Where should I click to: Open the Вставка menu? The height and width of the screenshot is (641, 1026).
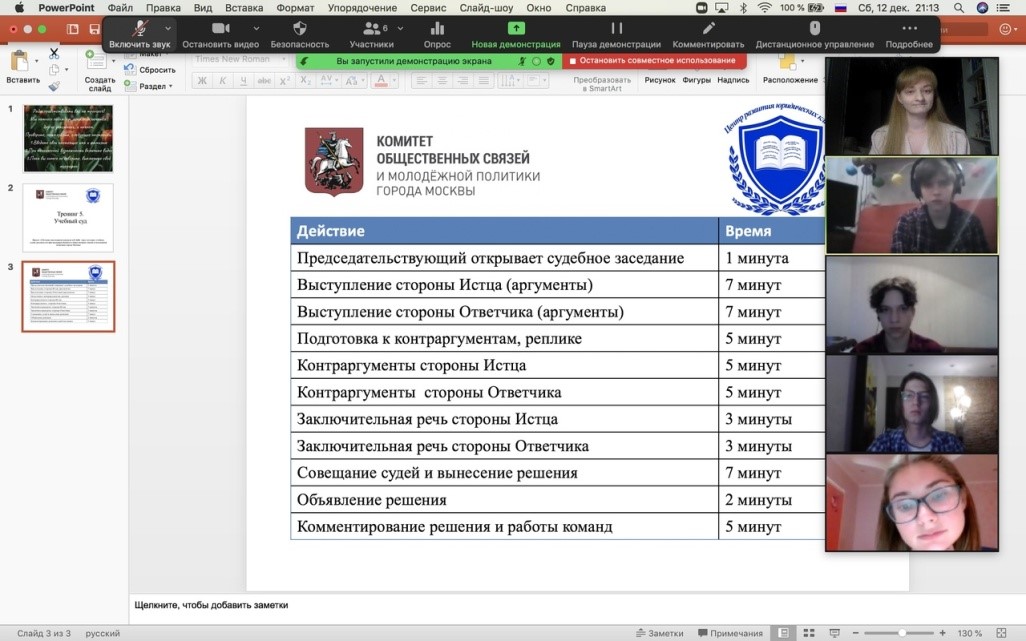pyautogui.click(x=244, y=8)
